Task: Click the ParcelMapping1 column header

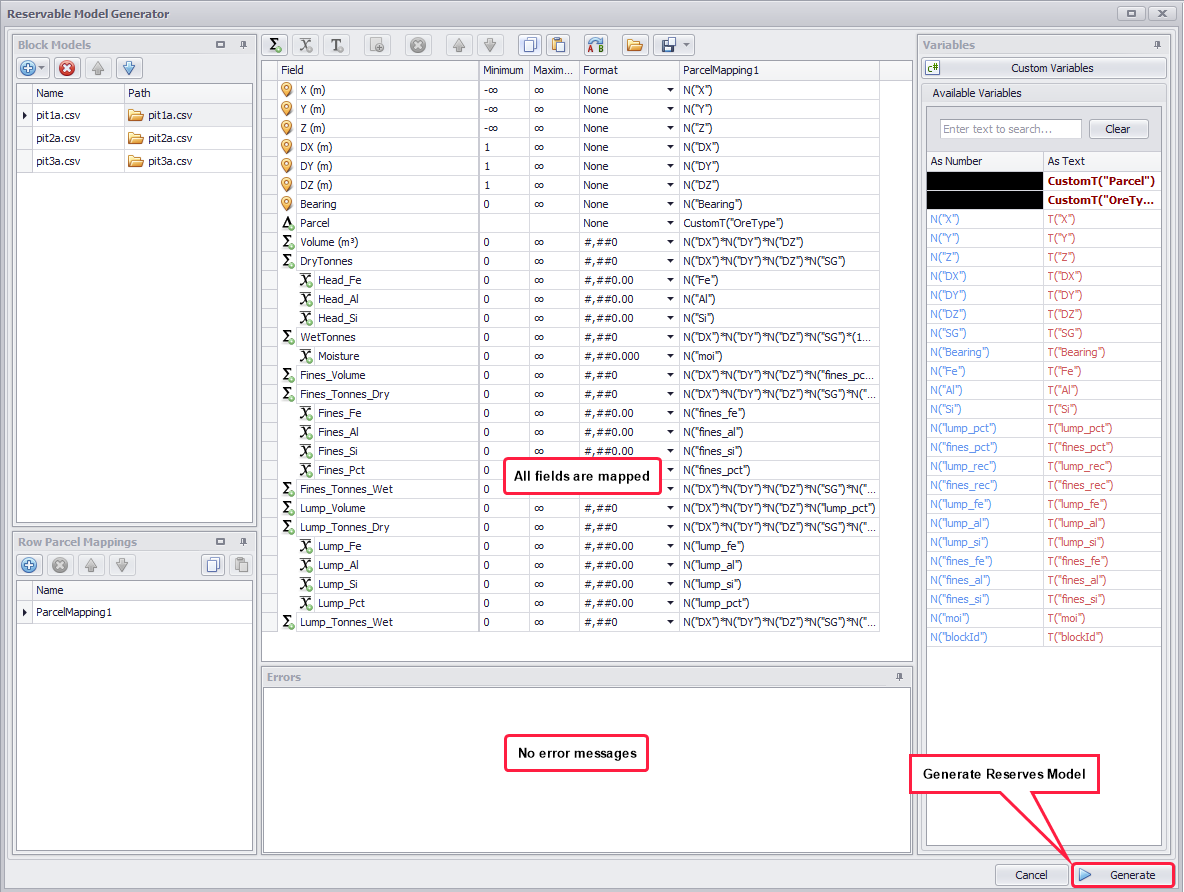Action: click(778, 70)
